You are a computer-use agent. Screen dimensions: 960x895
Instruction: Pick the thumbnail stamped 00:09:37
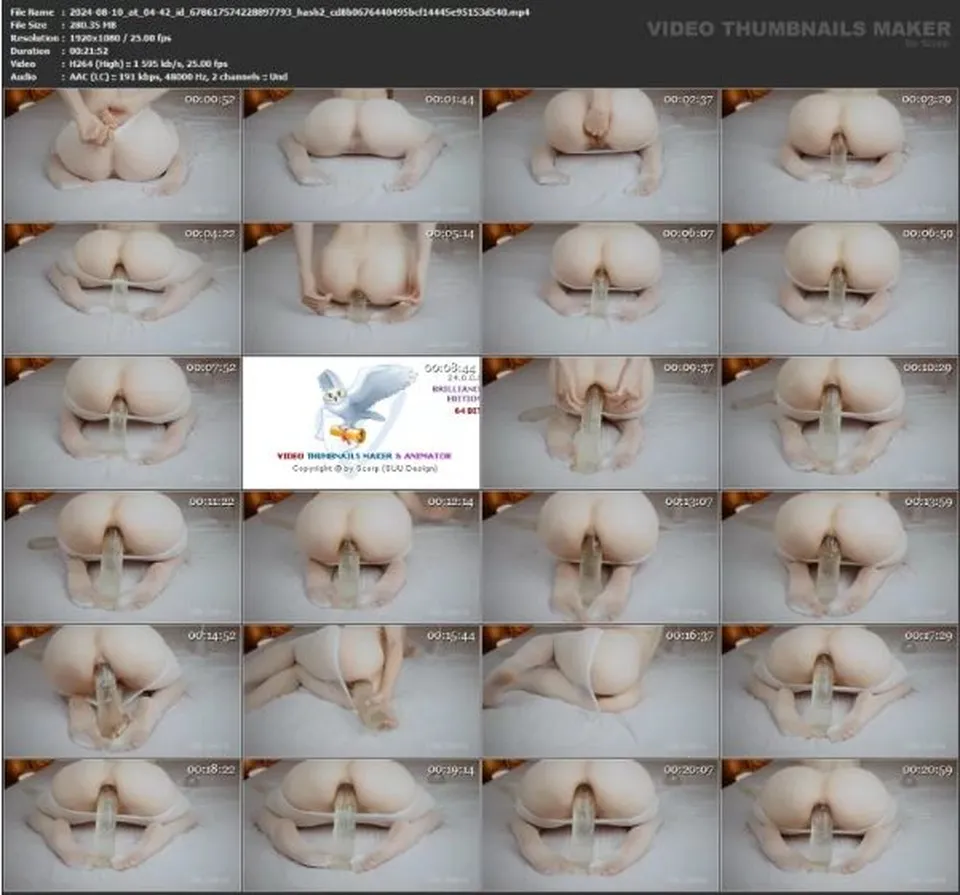point(601,423)
